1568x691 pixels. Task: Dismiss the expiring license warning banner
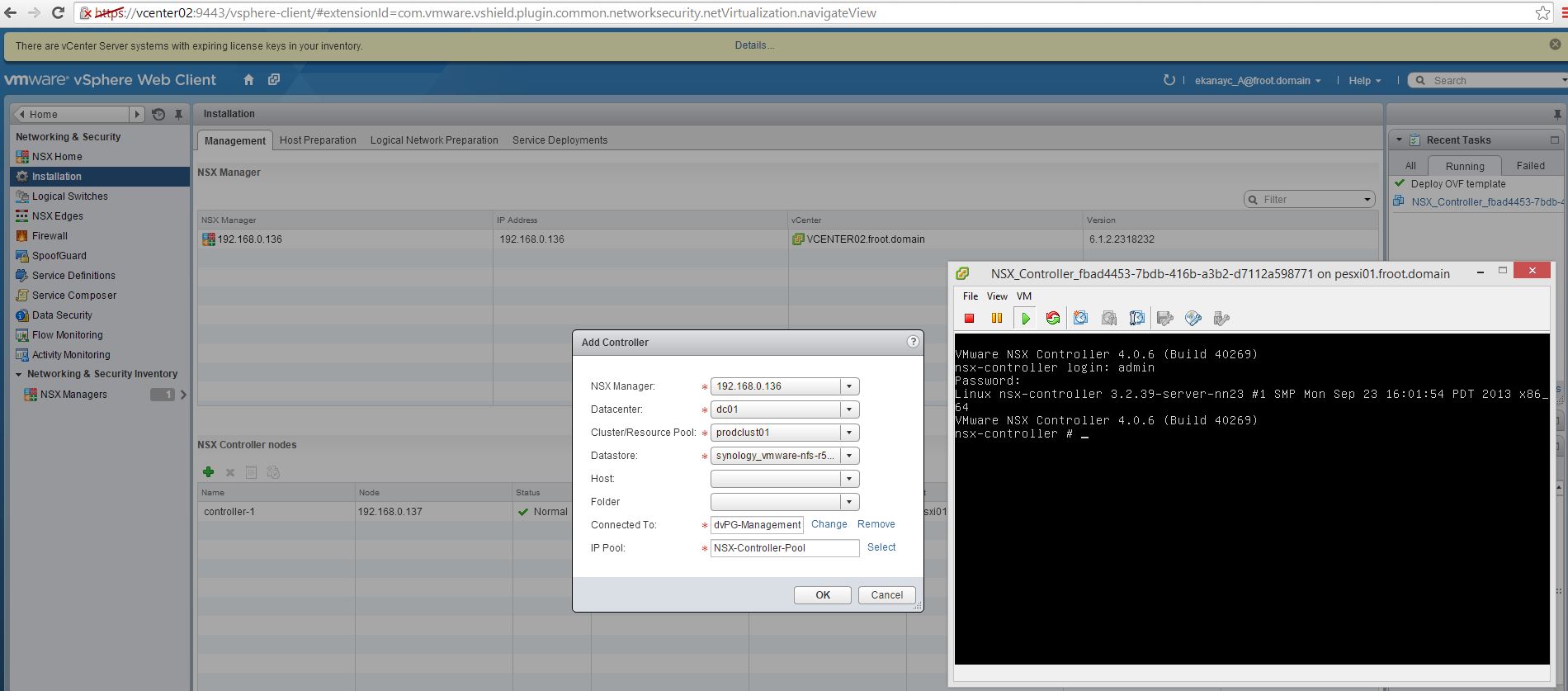pos(1555,45)
